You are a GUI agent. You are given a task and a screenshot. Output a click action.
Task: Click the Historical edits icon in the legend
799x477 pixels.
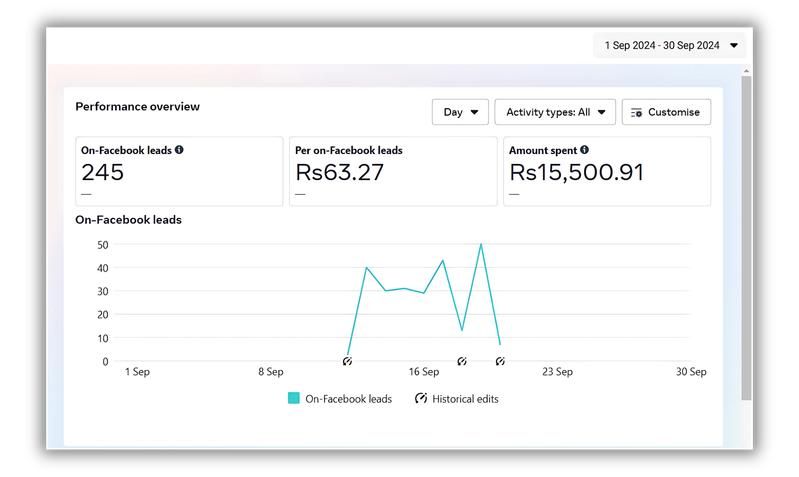[x=421, y=398]
